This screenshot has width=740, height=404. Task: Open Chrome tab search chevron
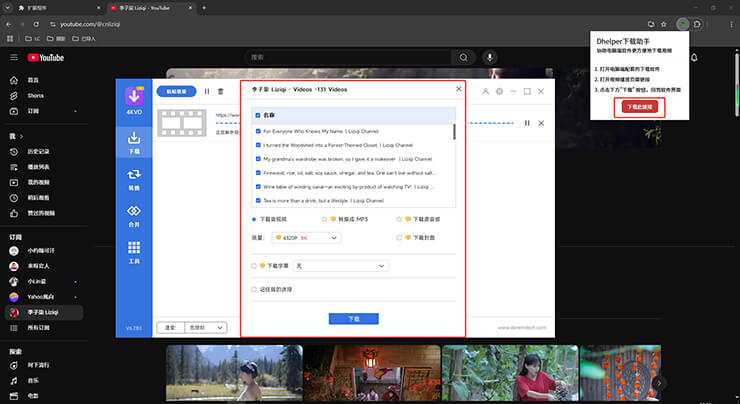(8, 8)
